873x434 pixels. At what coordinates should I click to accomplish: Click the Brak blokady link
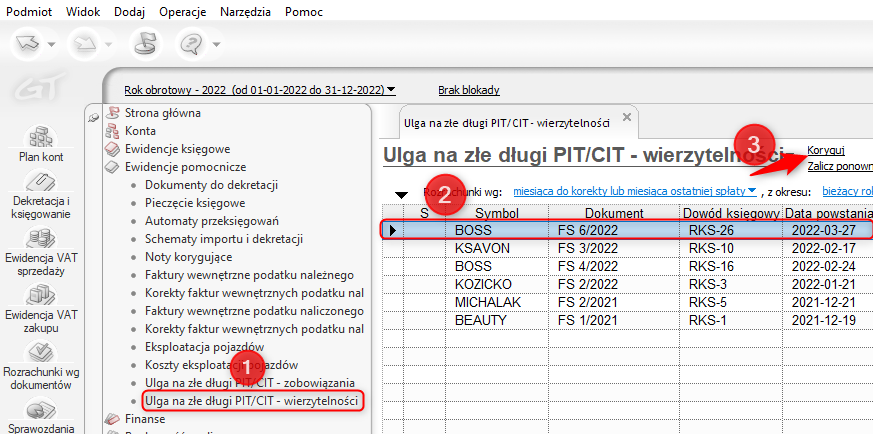pos(469,90)
